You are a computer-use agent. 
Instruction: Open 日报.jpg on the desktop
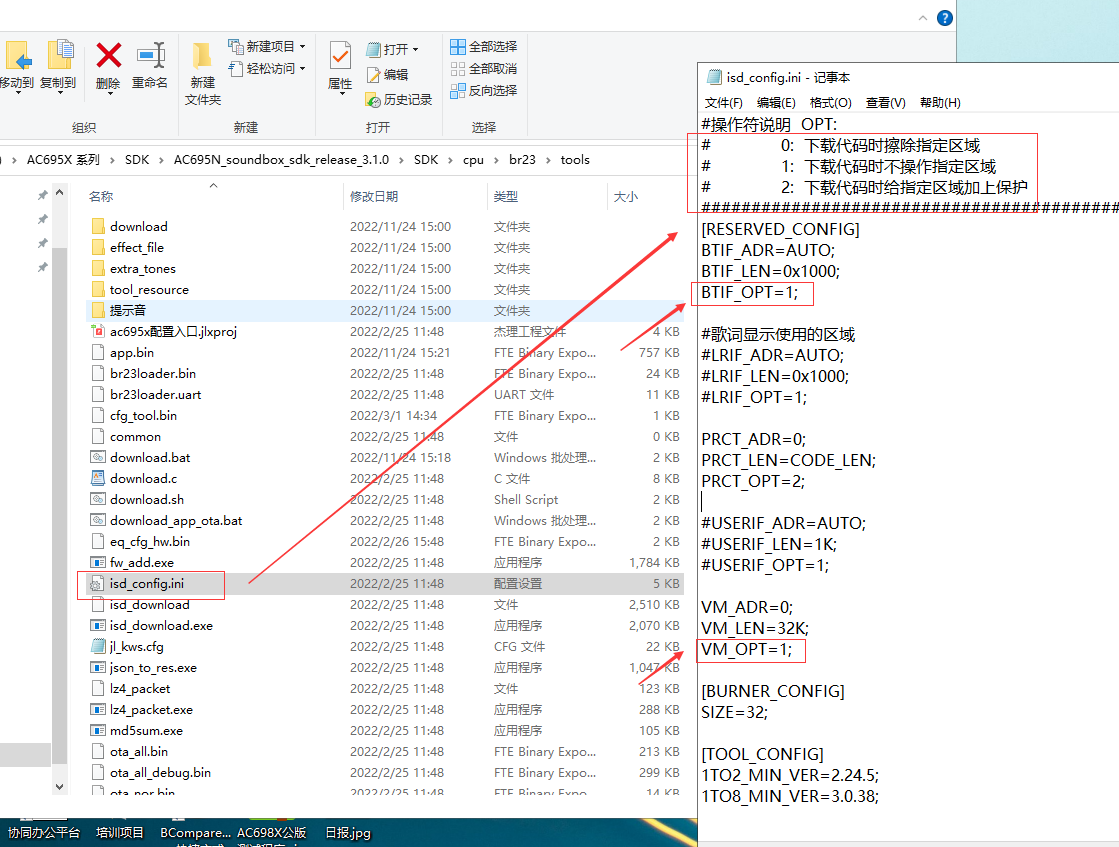348,833
